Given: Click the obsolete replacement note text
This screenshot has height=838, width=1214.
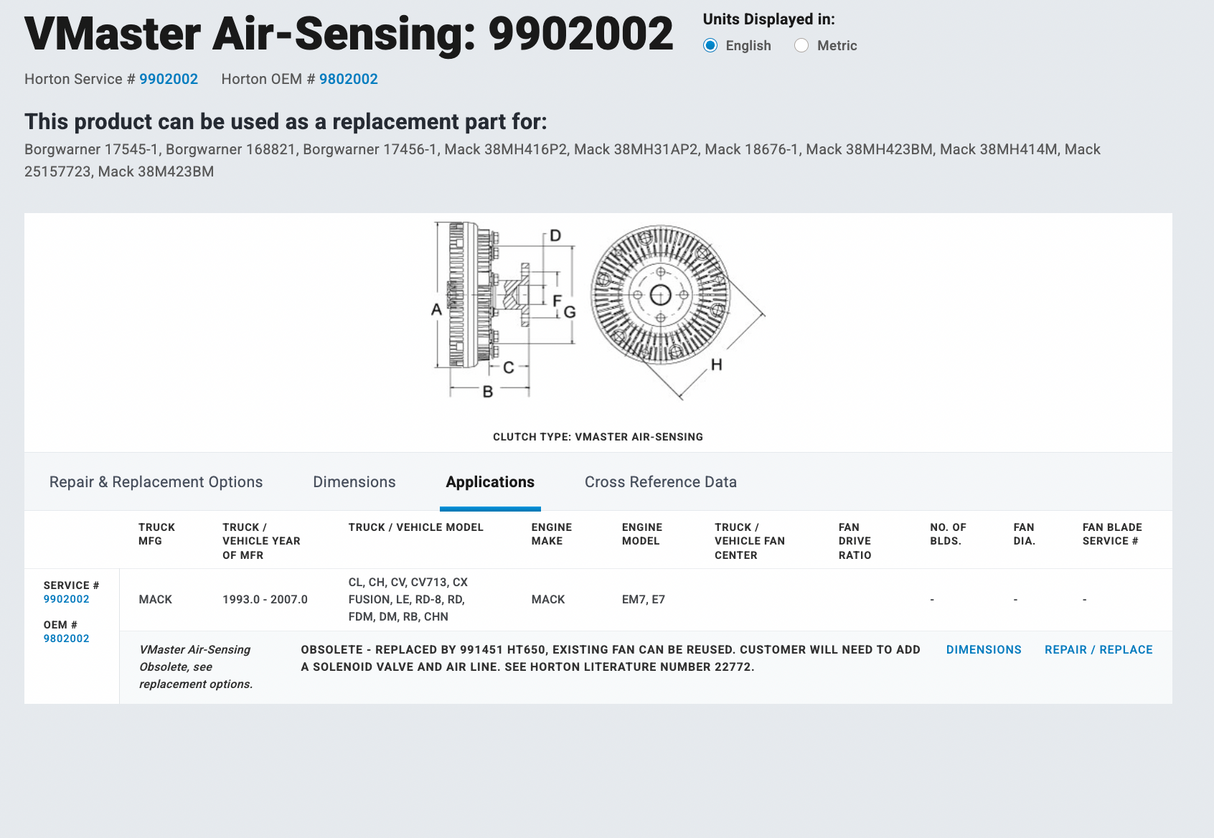Looking at the screenshot, I should [x=610, y=657].
